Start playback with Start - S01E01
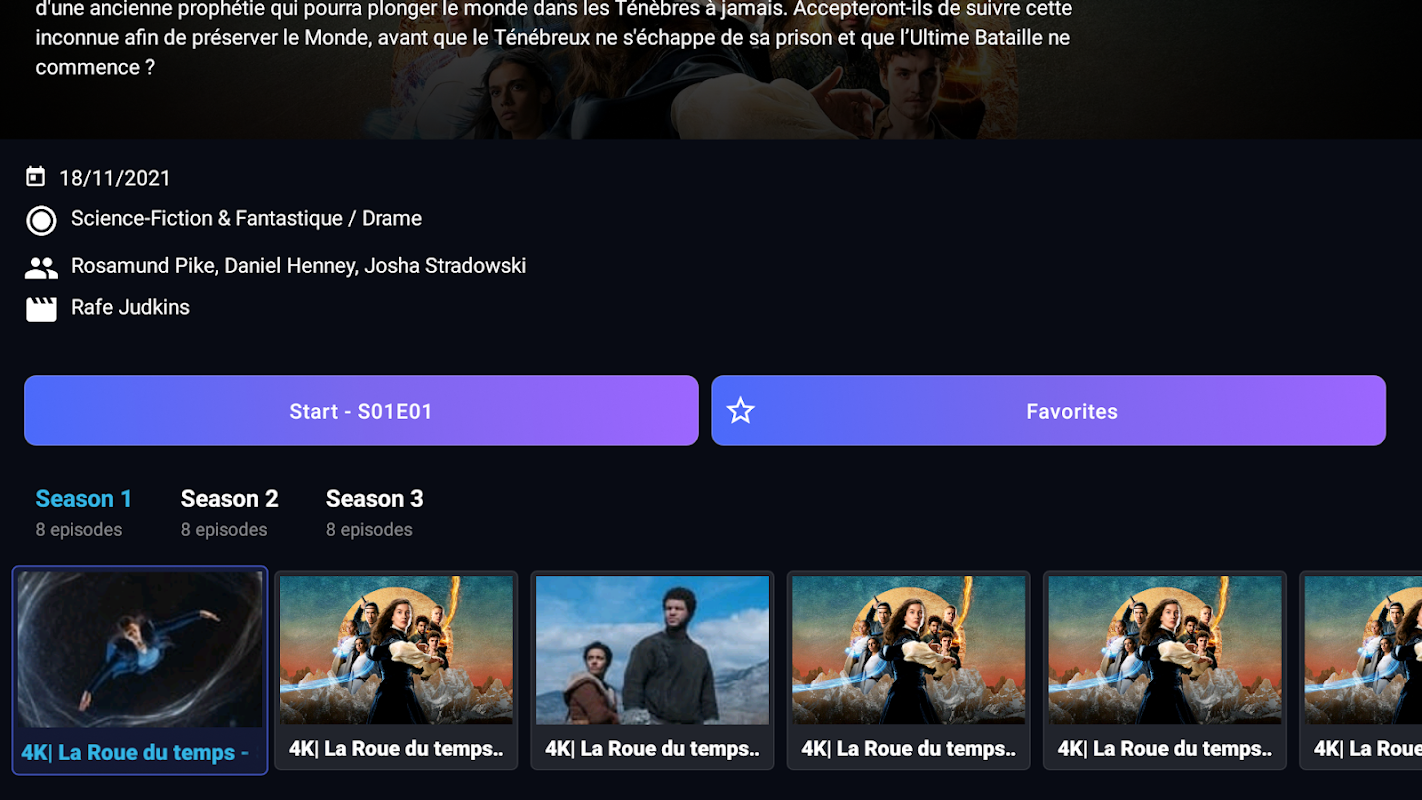Screen dimensions: 1422x800 [x=361, y=410]
